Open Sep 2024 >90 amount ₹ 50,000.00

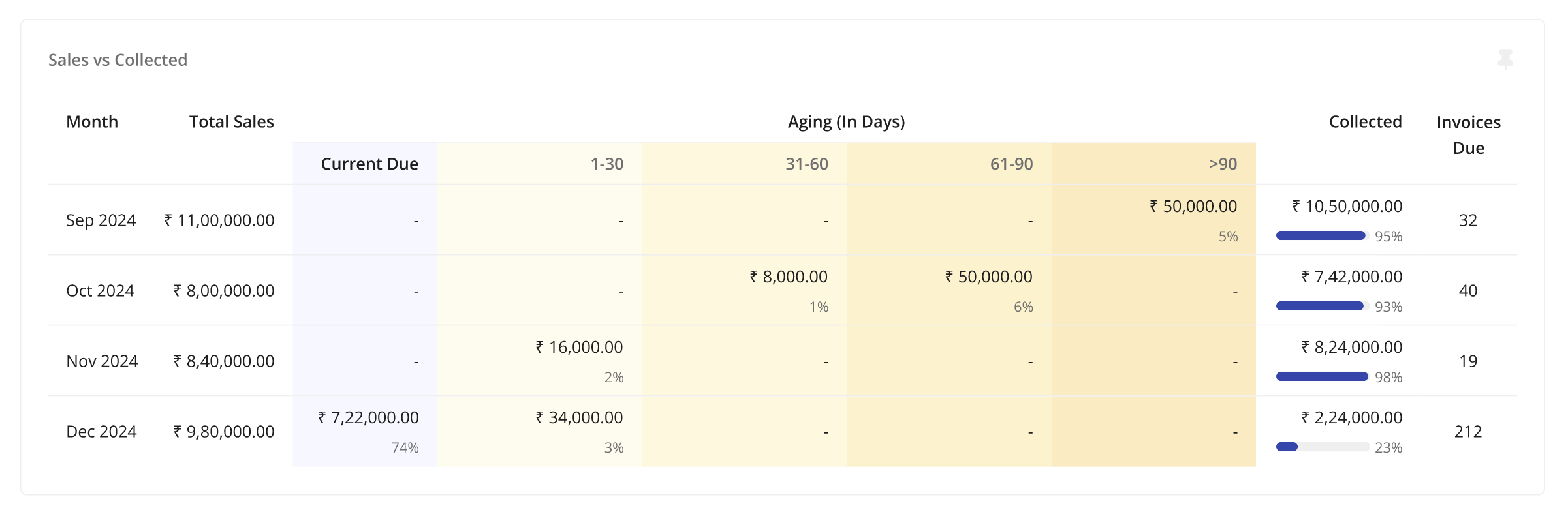1193,206
